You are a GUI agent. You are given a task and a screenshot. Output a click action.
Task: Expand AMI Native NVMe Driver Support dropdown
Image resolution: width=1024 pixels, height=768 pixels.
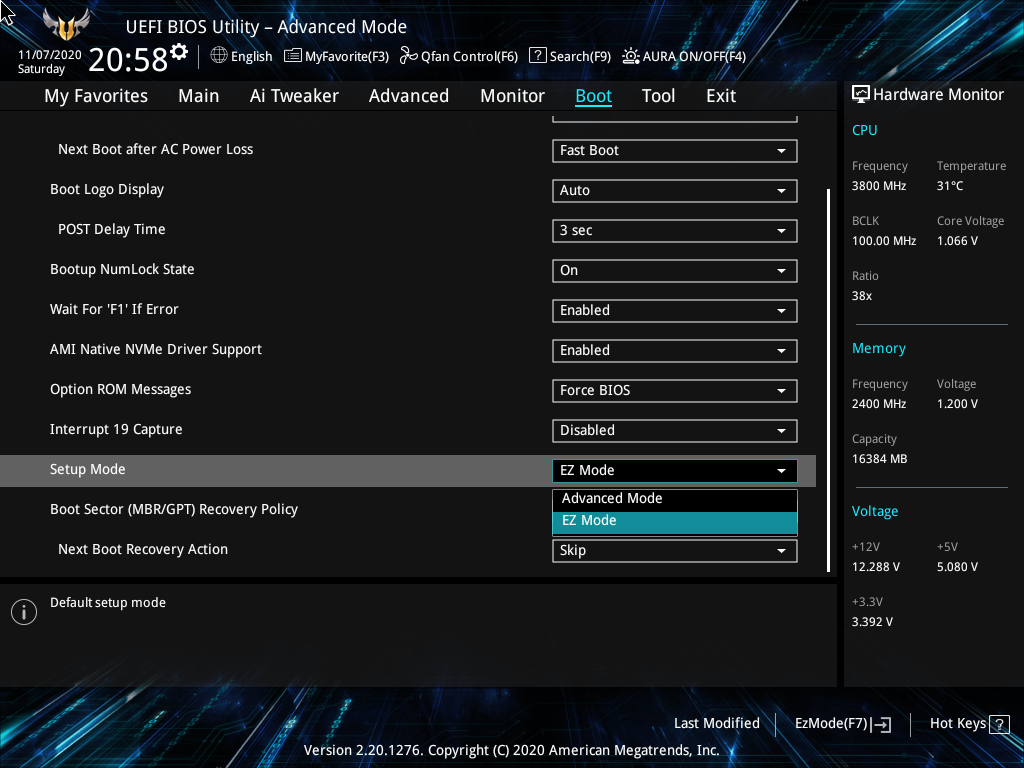click(675, 351)
